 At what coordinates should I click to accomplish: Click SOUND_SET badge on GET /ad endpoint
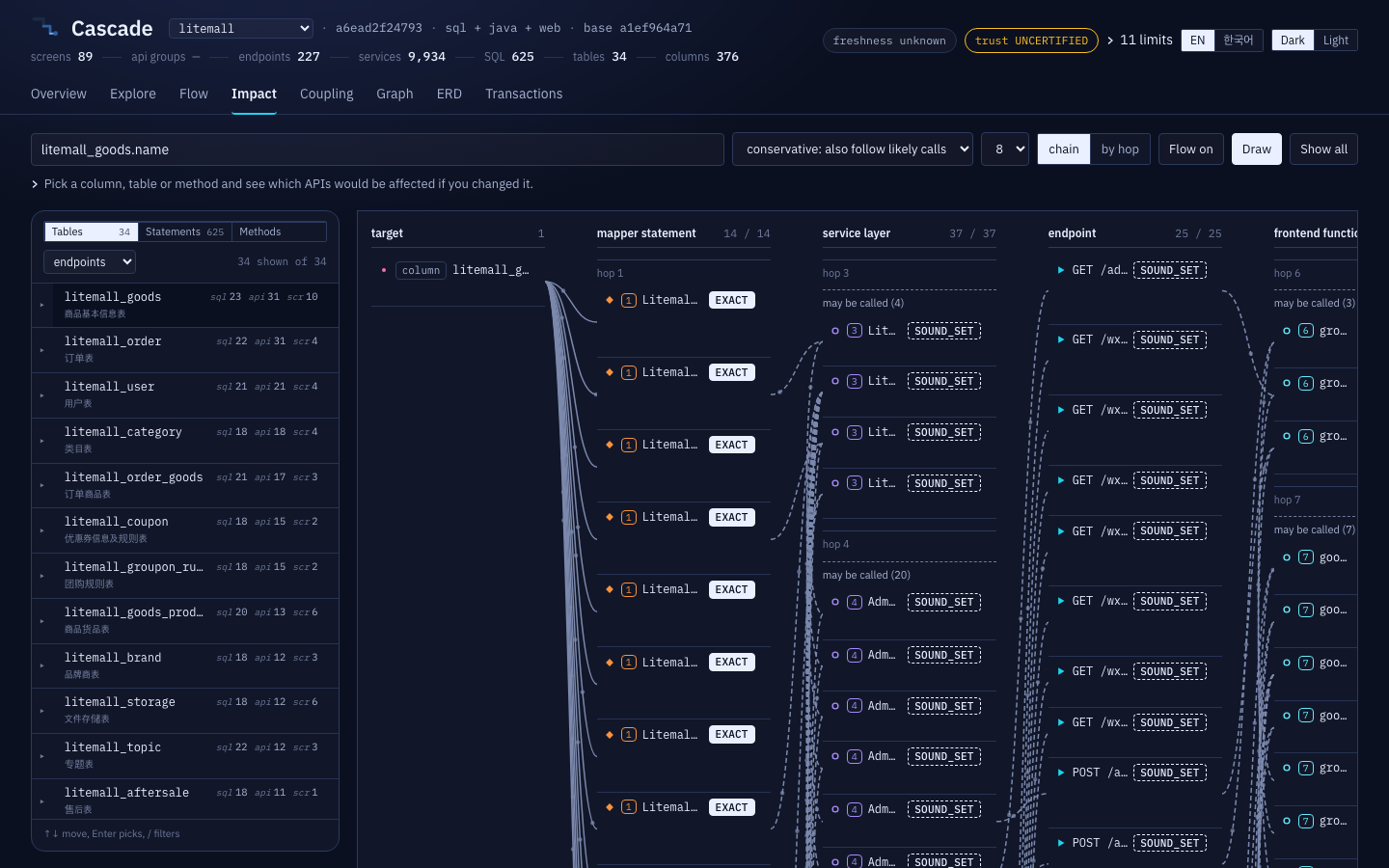pyautogui.click(x=1170, y=270)
